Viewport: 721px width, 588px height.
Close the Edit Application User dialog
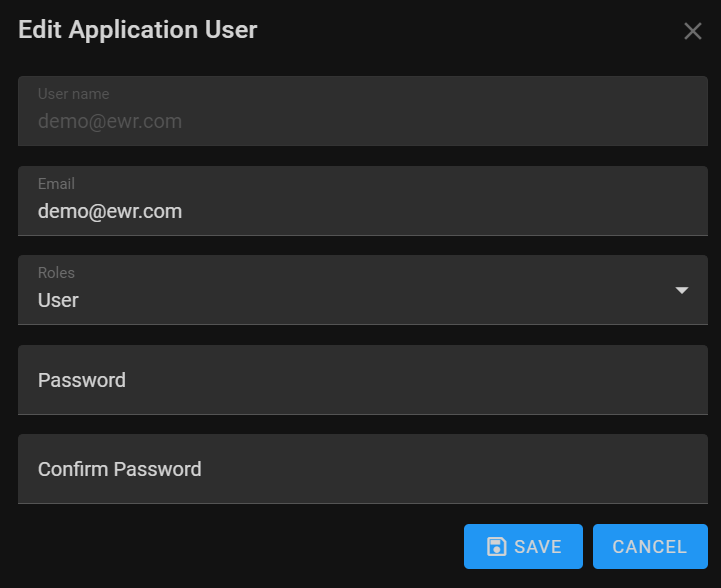point(692,31)
